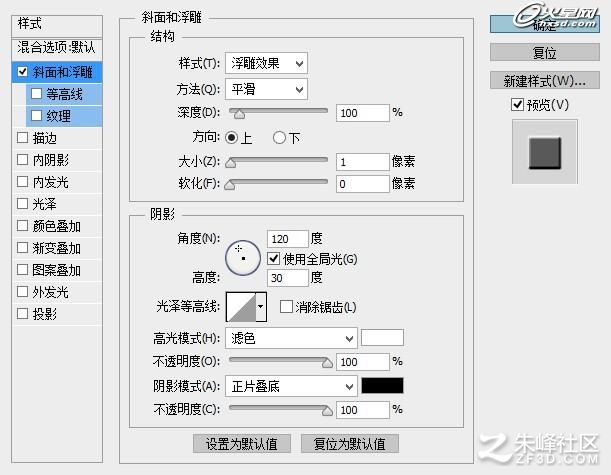Click the 复位 button
The height and width of the screenshot is (475, 611).
[544, 52]
